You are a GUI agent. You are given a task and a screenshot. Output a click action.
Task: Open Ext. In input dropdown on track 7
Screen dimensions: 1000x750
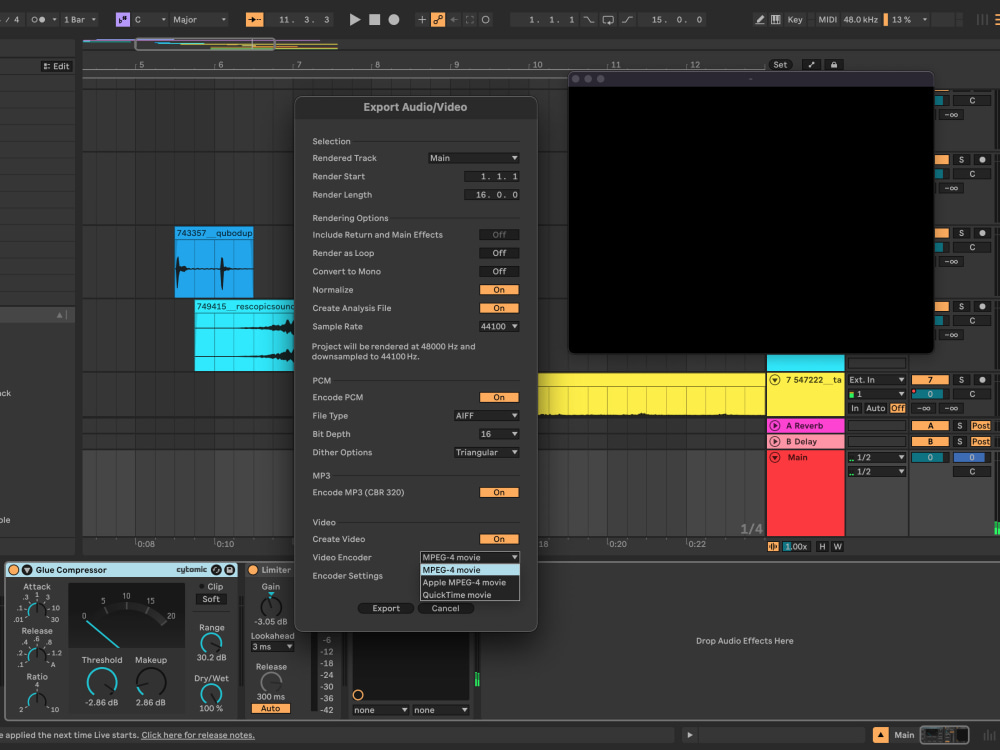[x=877, y=380]
